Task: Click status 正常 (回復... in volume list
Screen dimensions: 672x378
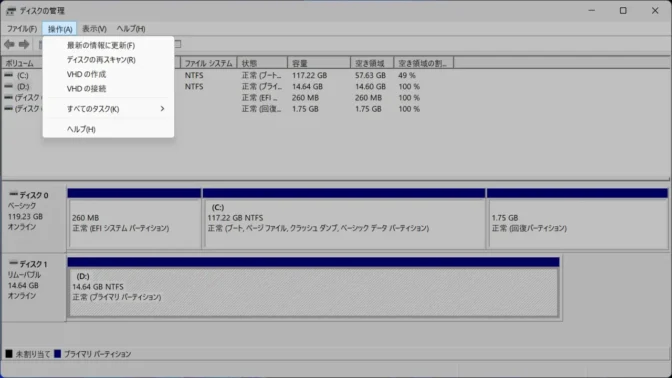Action: 261,108
